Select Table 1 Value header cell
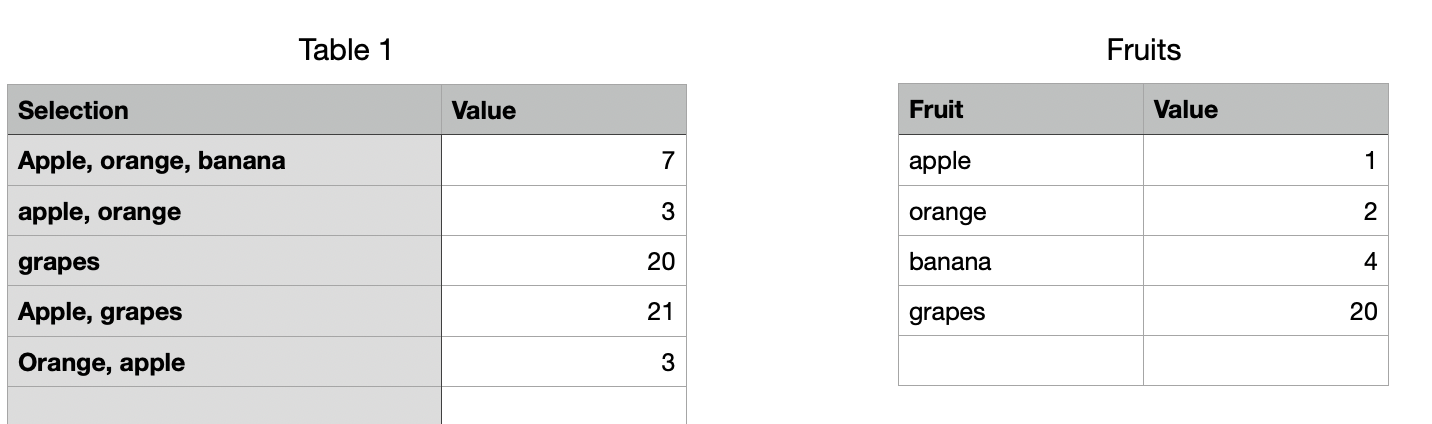The width and height of the screenshot is (1432, 424). pos(563,110)
